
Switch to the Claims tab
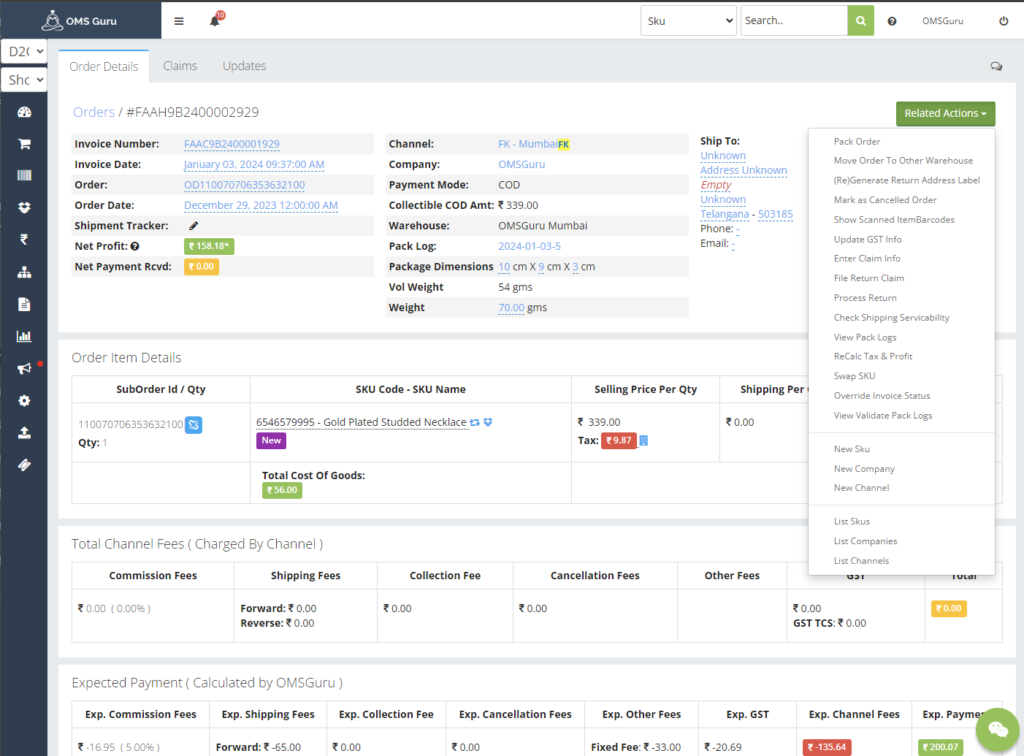click(x=180, y=66)
